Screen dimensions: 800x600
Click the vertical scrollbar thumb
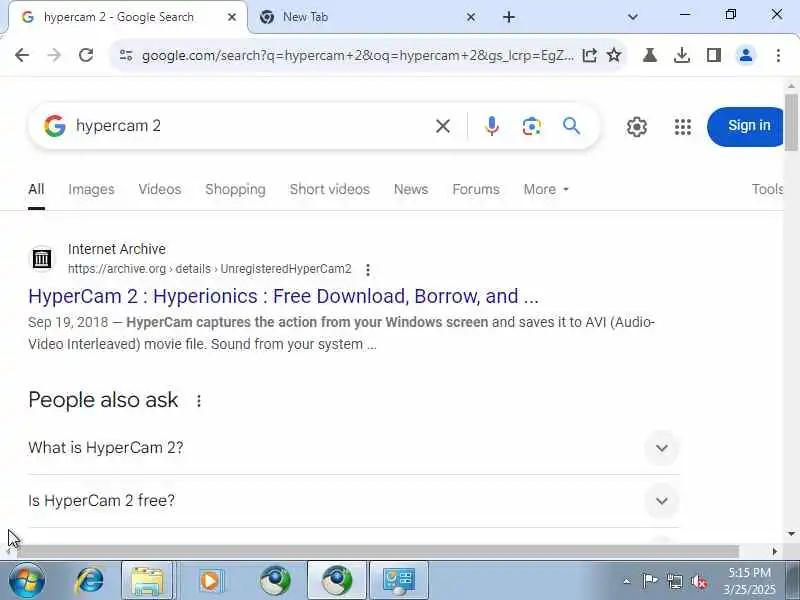click(x=791, y=122)
